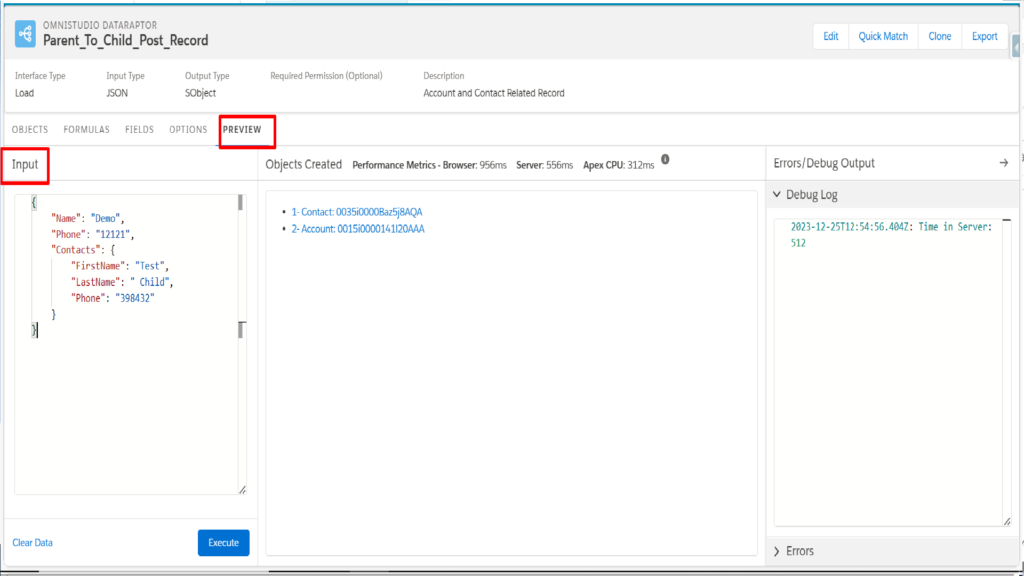Click the "Server: 556ms" metric
Image resolution: width=1024 pixels, height=576 pixels.
tap(544, 165)
